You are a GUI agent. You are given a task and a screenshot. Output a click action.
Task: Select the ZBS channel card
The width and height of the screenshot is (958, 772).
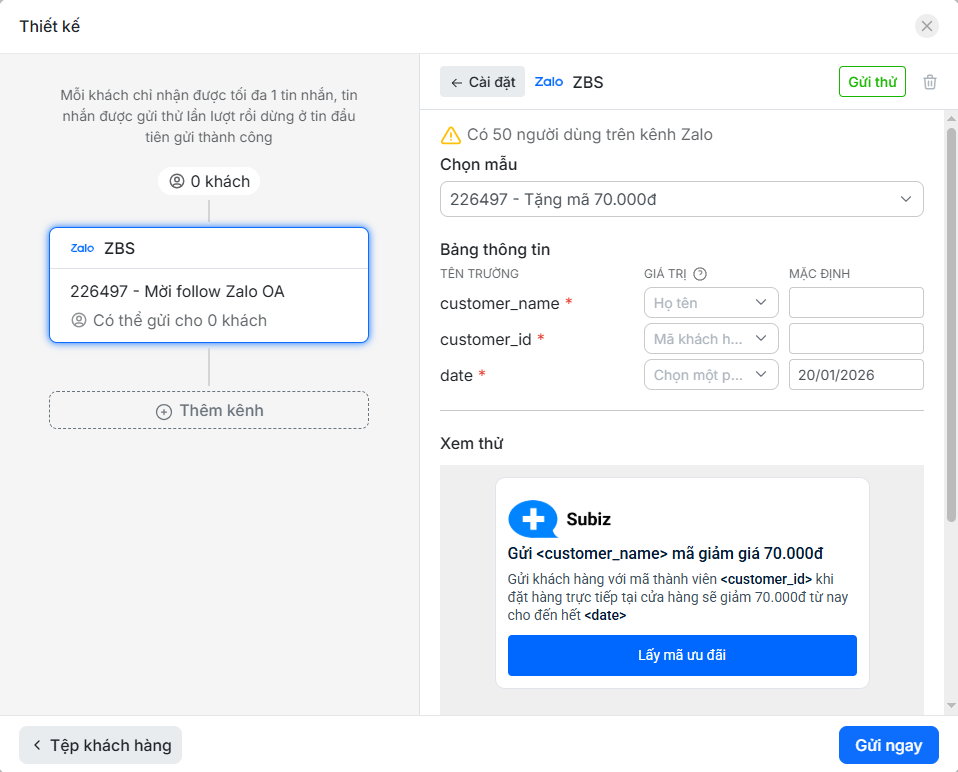[x=209, y=285]
